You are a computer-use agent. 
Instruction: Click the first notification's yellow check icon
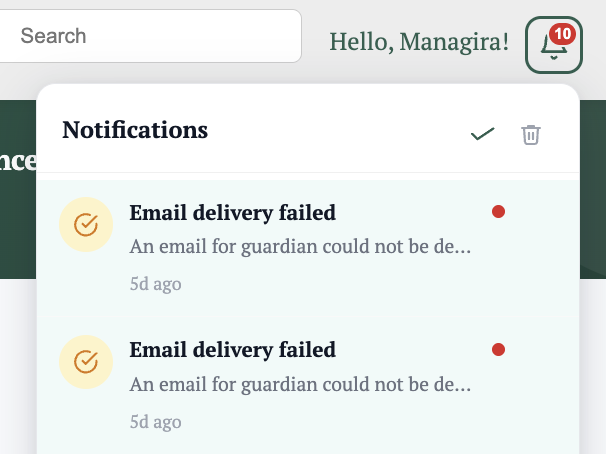86,224
